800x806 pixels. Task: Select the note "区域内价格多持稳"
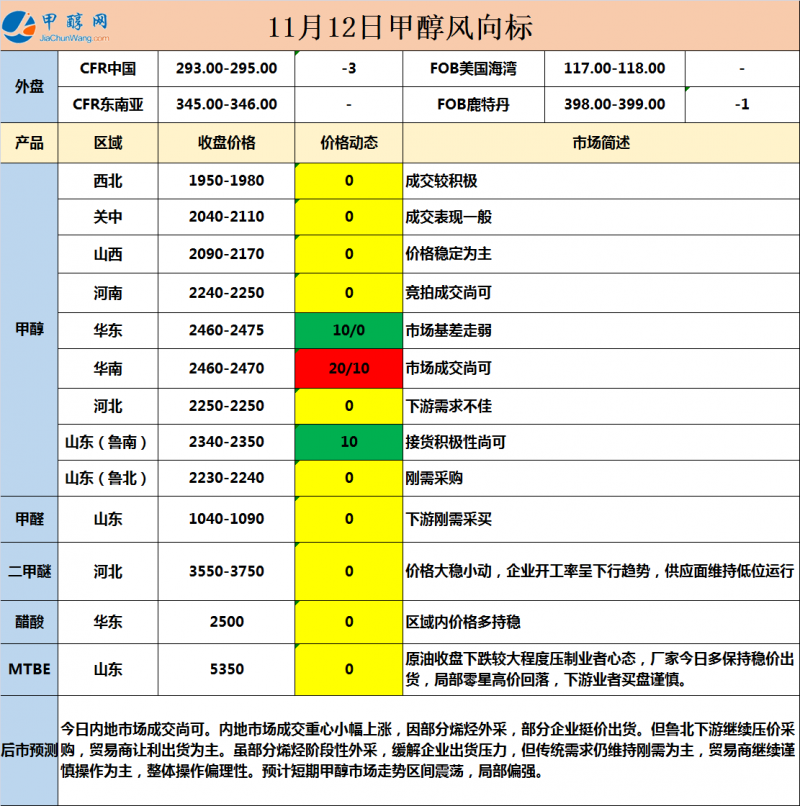tap(463, 622)
